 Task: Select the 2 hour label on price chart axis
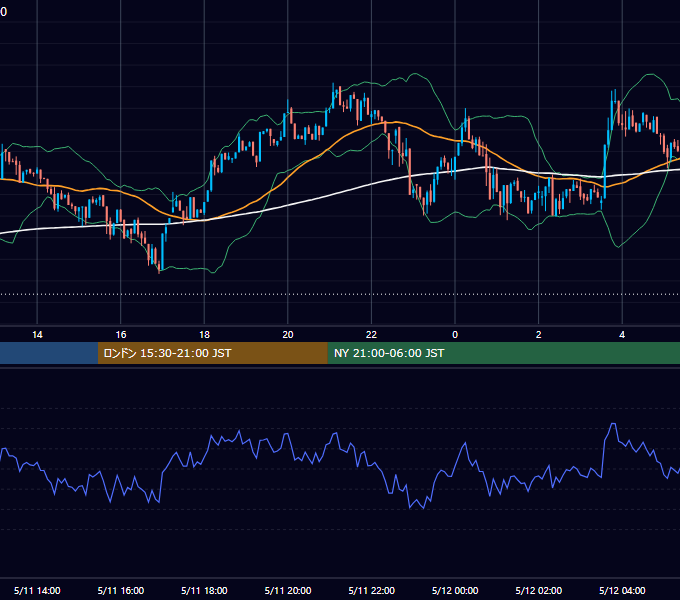pos(539,335)
